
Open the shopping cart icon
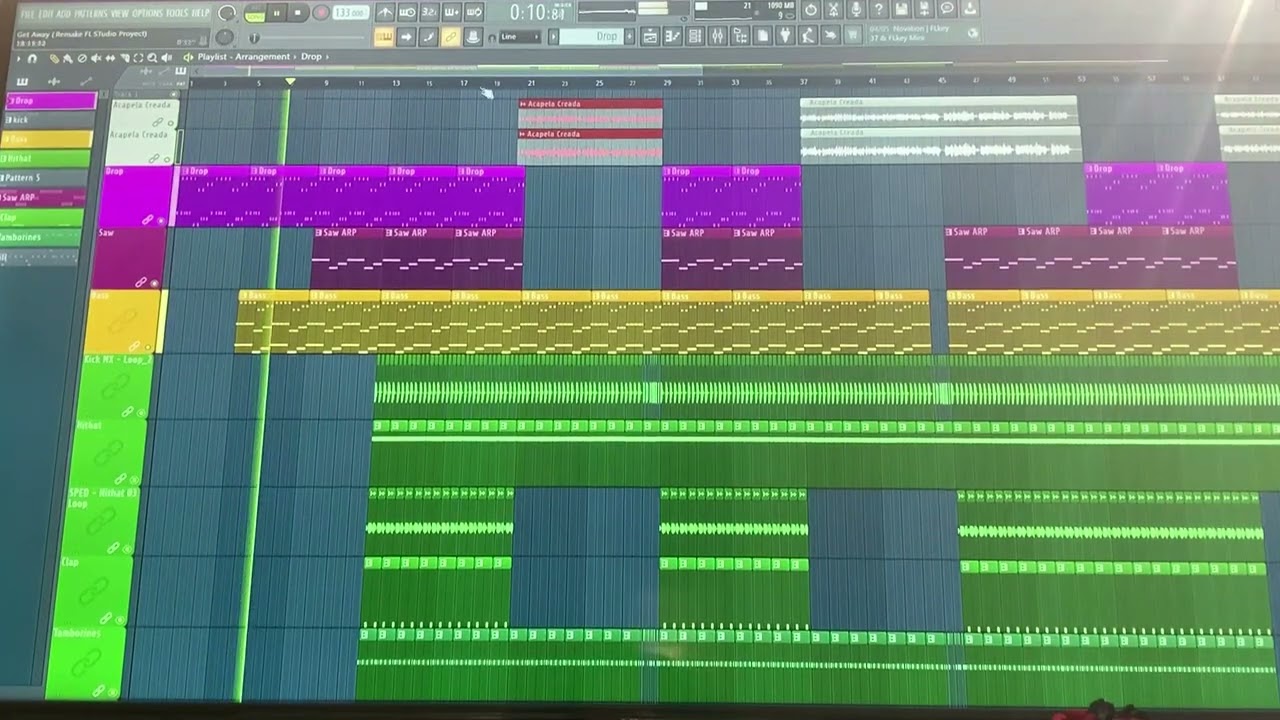[x=853, y=36]
